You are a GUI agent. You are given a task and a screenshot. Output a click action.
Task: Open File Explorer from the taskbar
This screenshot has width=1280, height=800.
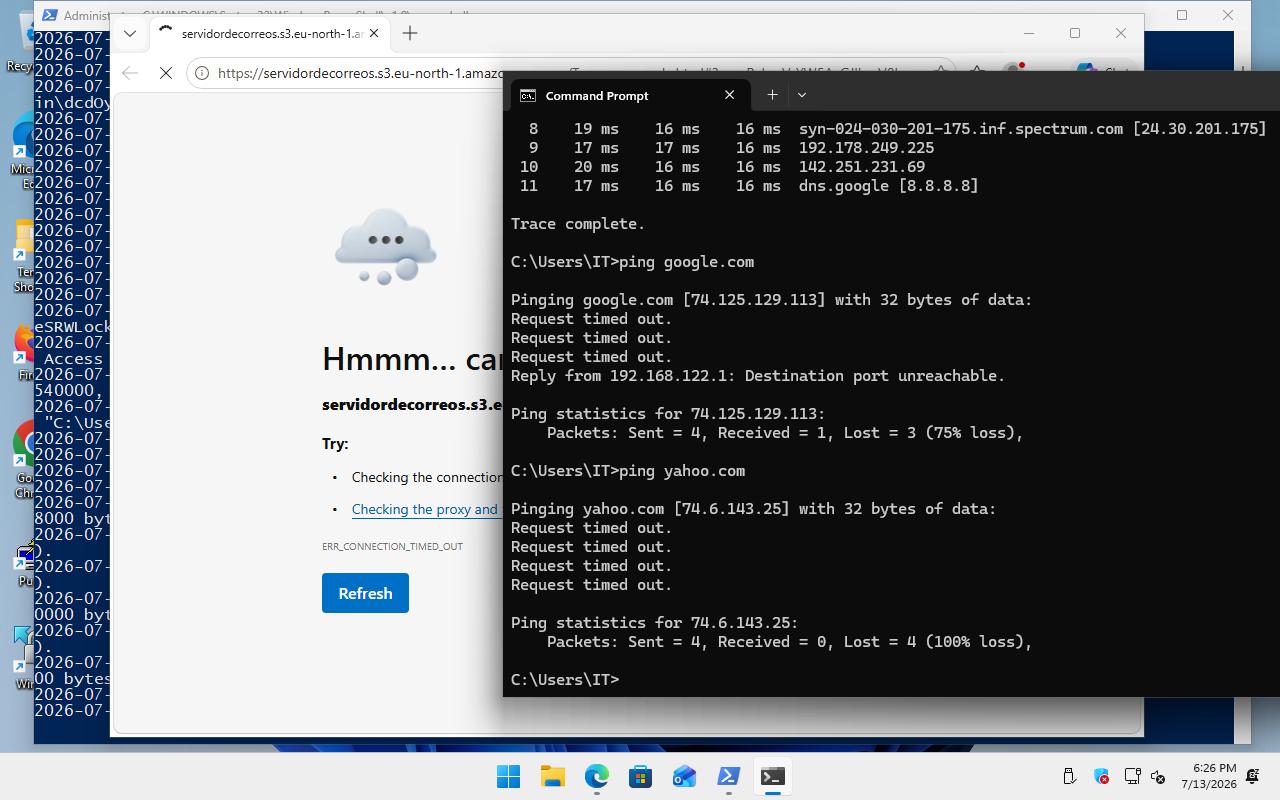[553, 776]
